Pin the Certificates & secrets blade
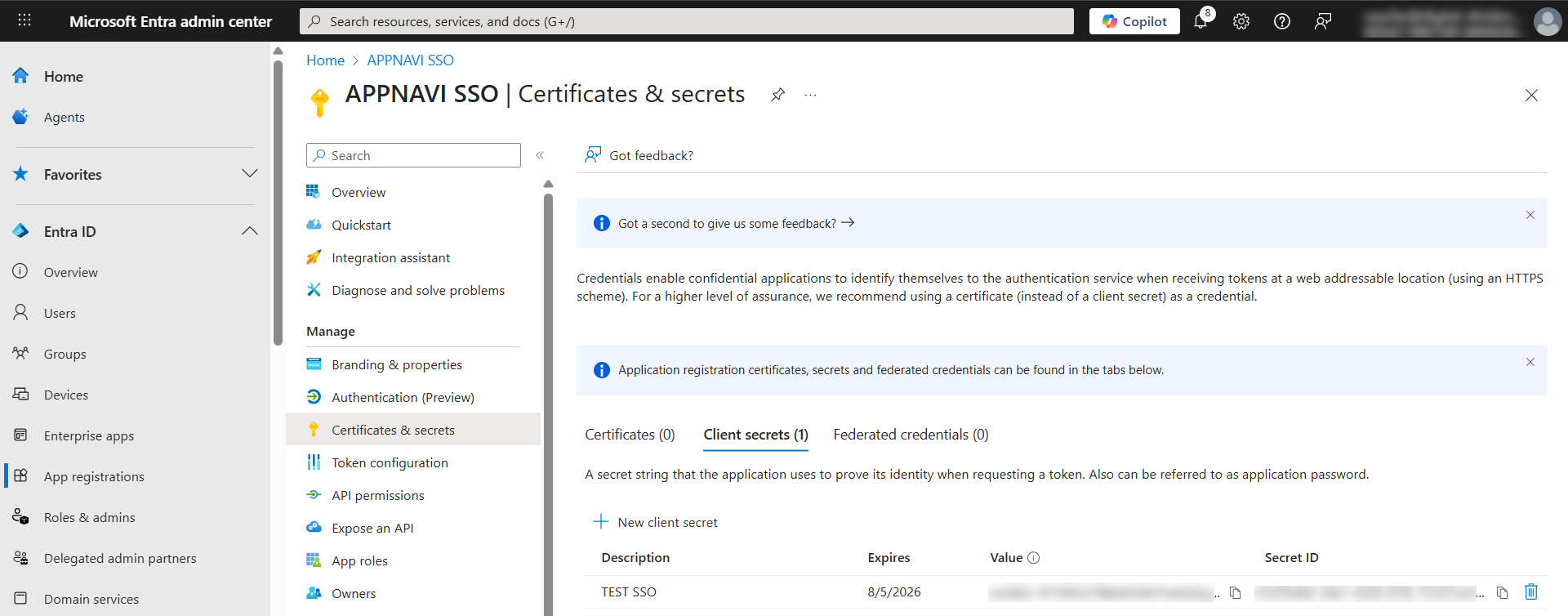The width and height of the screenshot is (1568, 616). 777,95
